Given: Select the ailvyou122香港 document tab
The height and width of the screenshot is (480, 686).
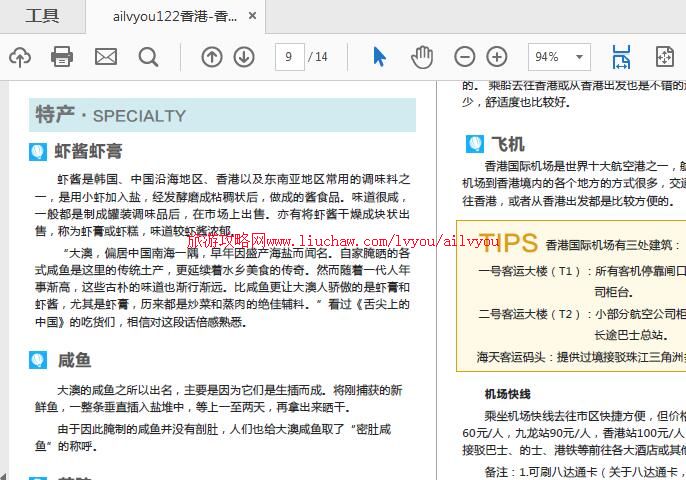Looking at the screenshot, I should click(x=174, y=17).
